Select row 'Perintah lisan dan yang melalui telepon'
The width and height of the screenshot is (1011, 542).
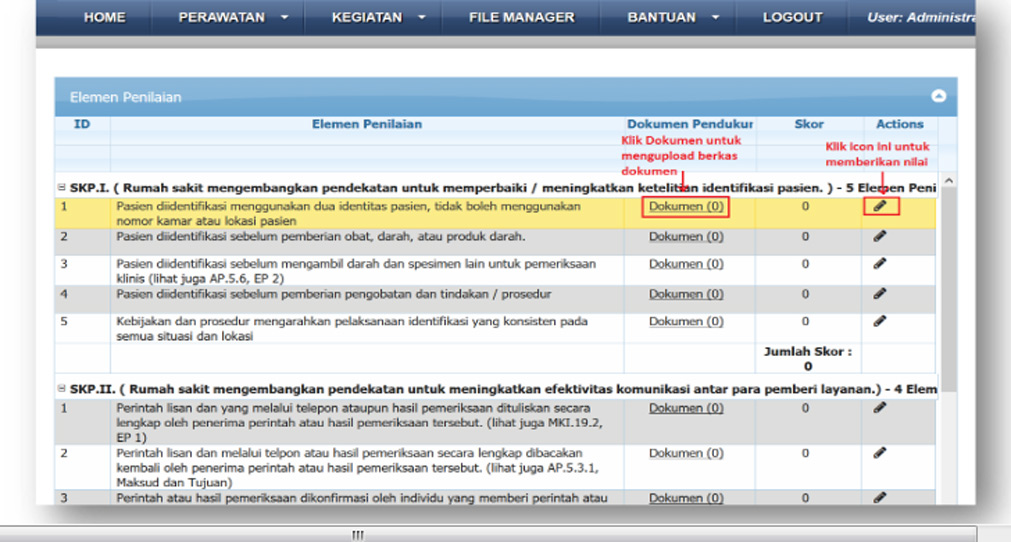(495, 422)
